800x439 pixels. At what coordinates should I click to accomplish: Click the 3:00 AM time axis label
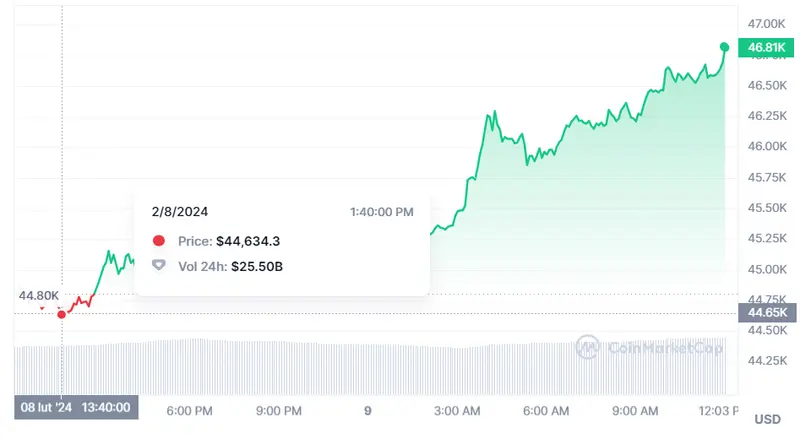(x=457, y=410)
